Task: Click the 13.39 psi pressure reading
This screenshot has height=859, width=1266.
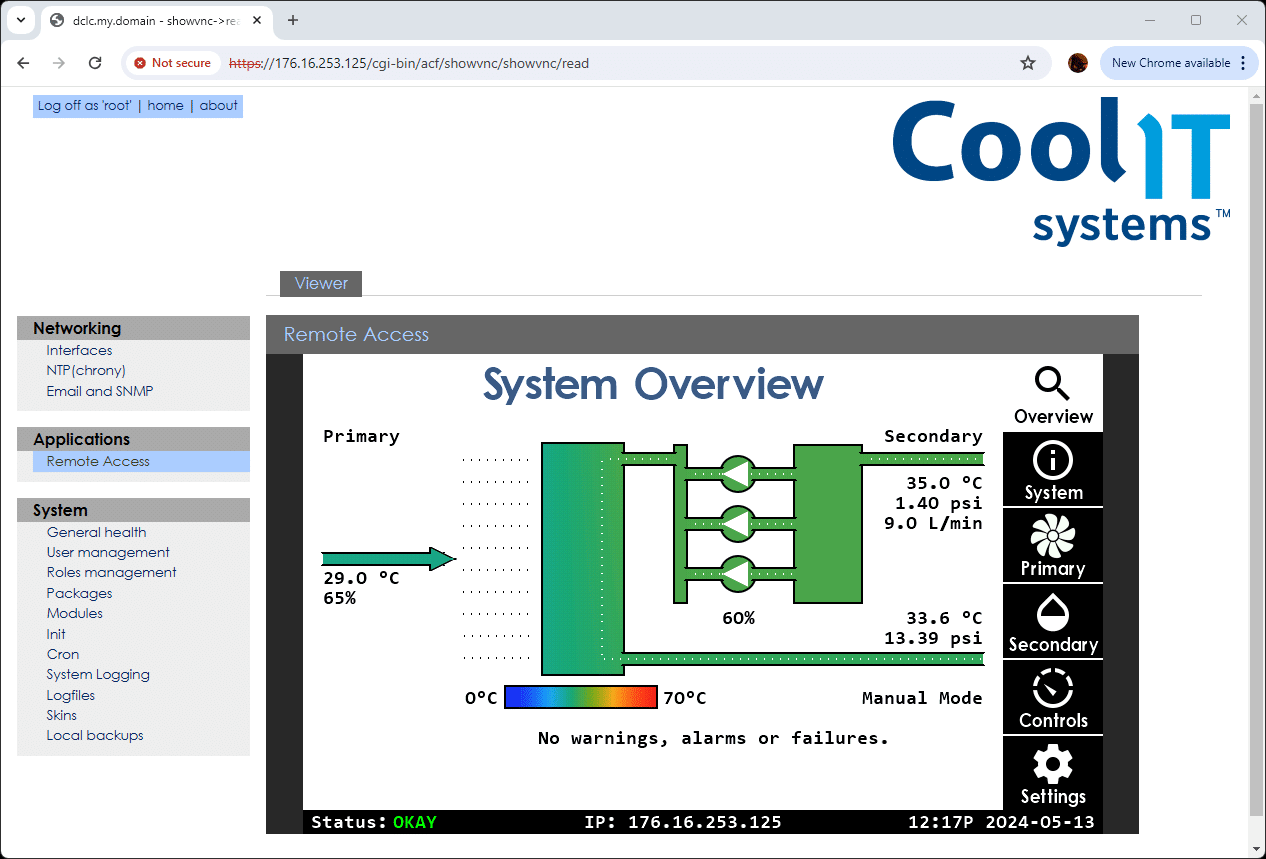Action: point(933,638)
